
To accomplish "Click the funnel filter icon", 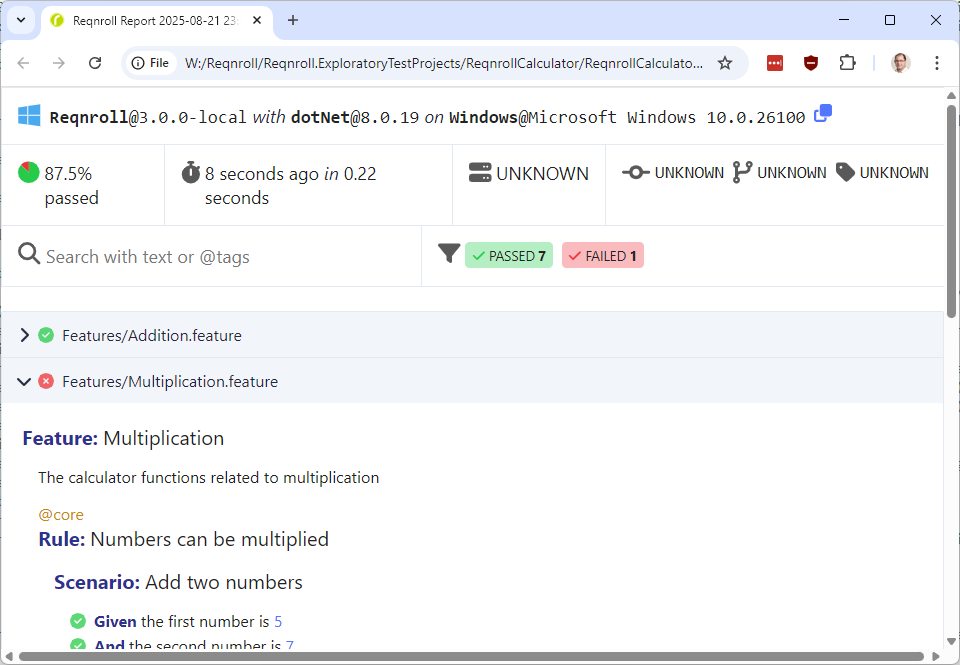I will tap(449, 253).
